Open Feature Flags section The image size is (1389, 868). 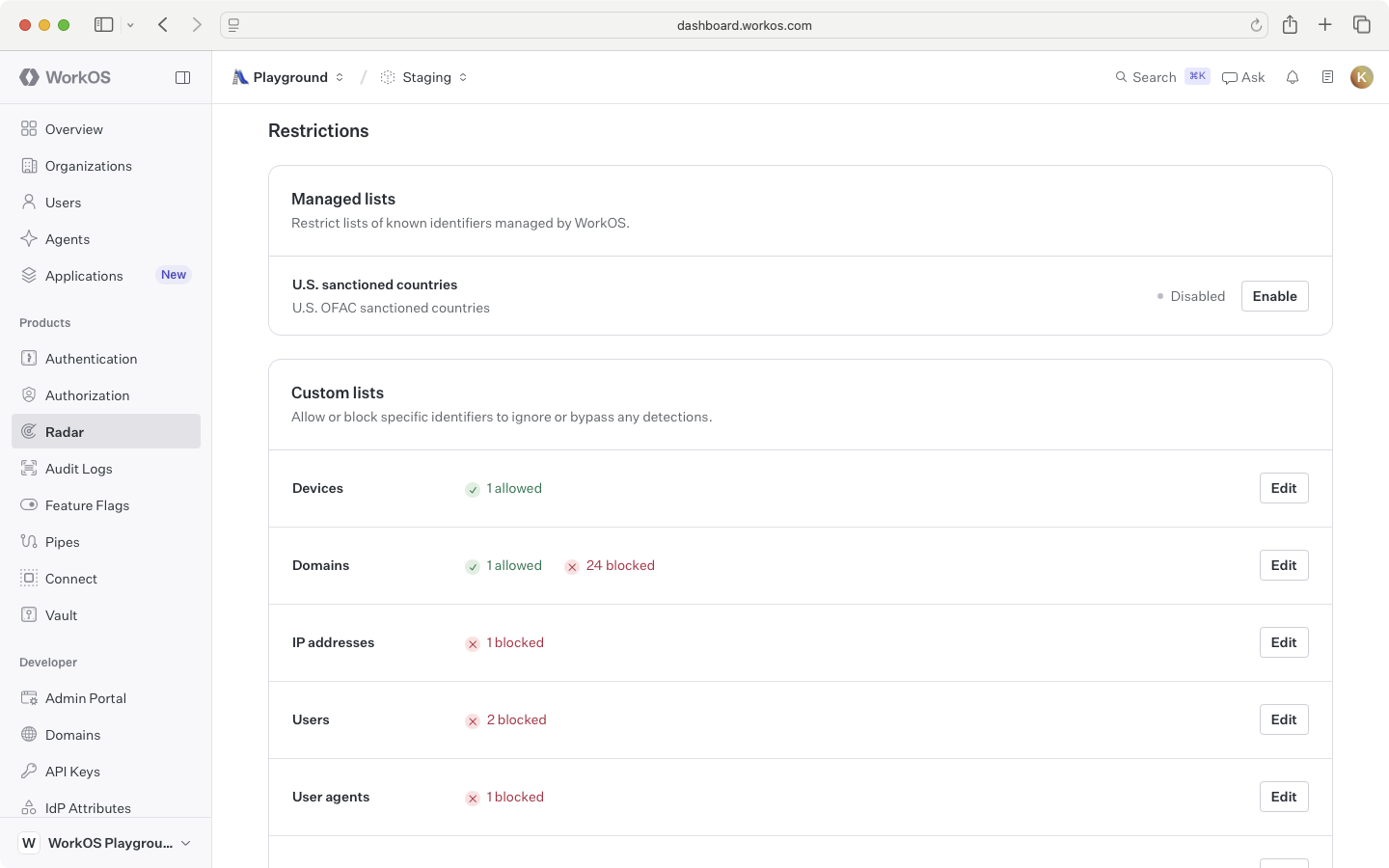[106, 505]
